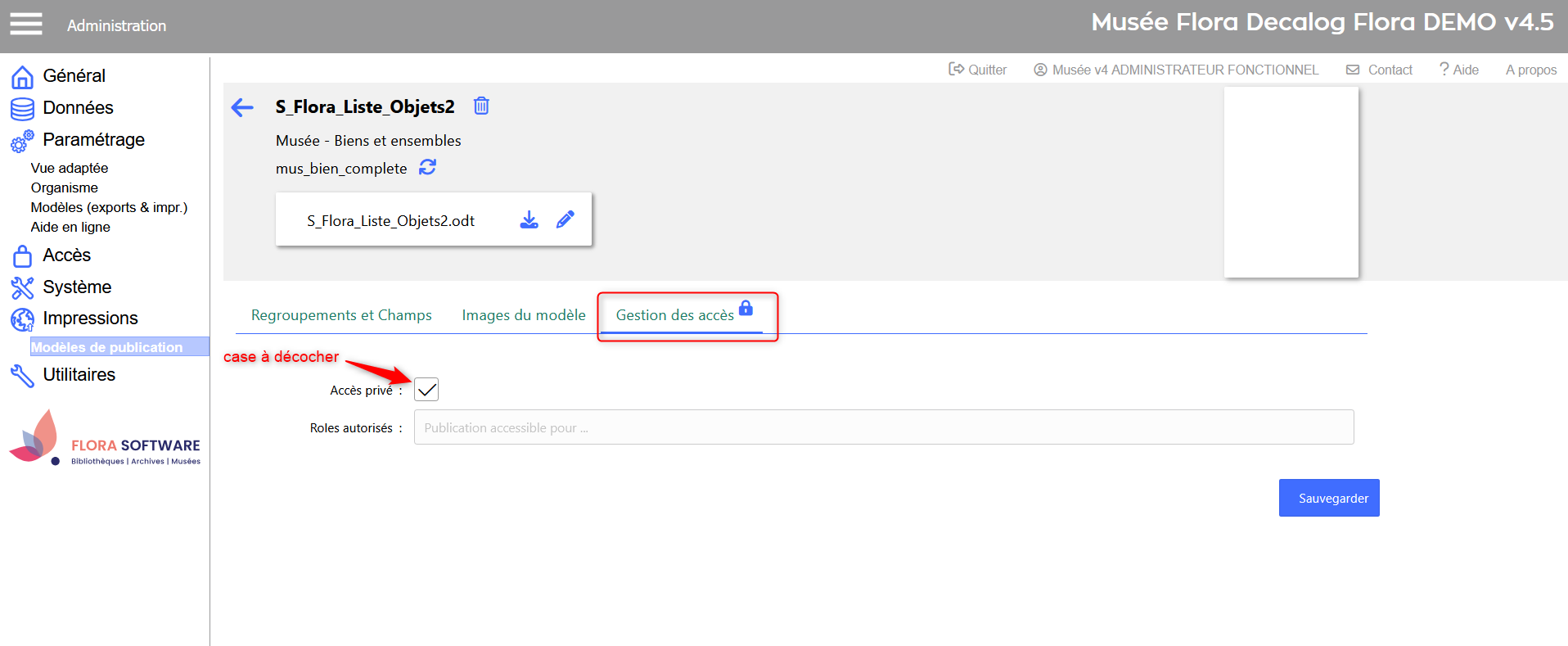The height and width of the screenshot is (646, 1568).
Task: Expand the Général section
Action: [x=74, y=76]
